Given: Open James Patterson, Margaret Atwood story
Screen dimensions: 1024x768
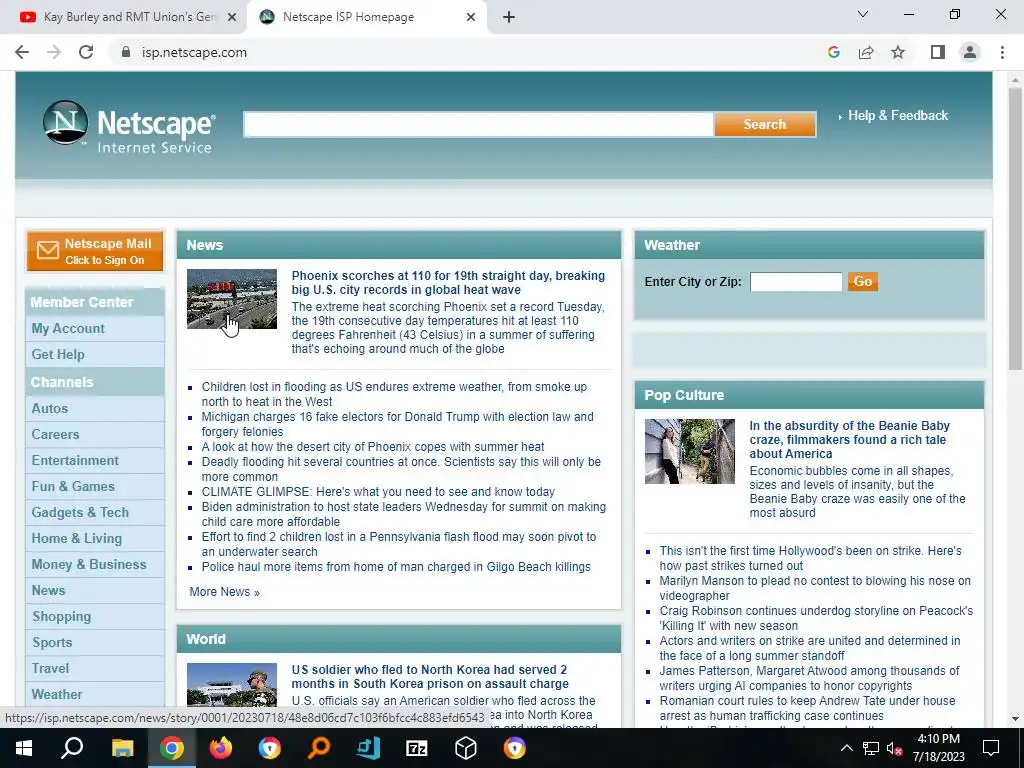Looking at the screenshot, I should 809,678.
